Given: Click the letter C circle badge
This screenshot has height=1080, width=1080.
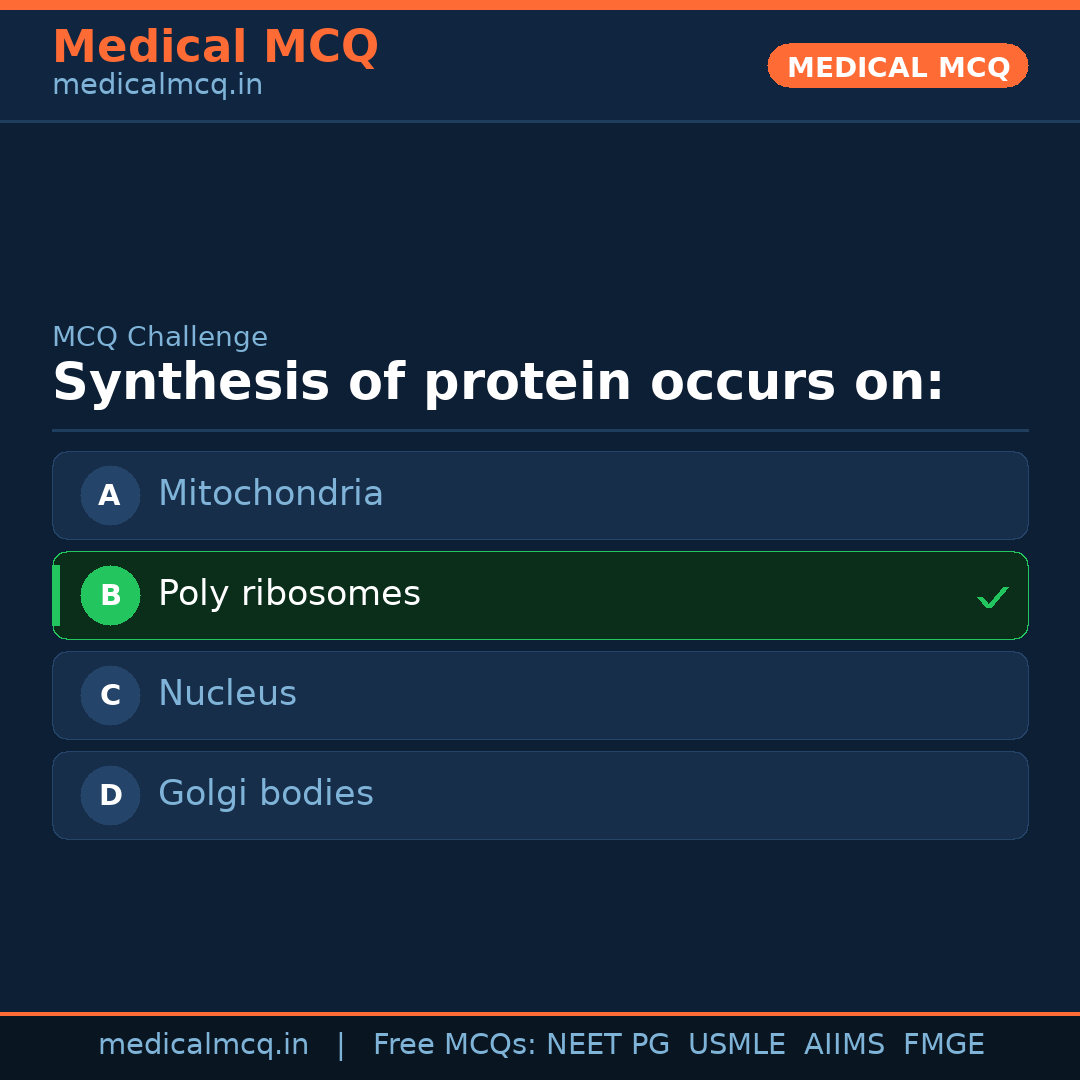Looking at the screenshot, I should 110,695.
